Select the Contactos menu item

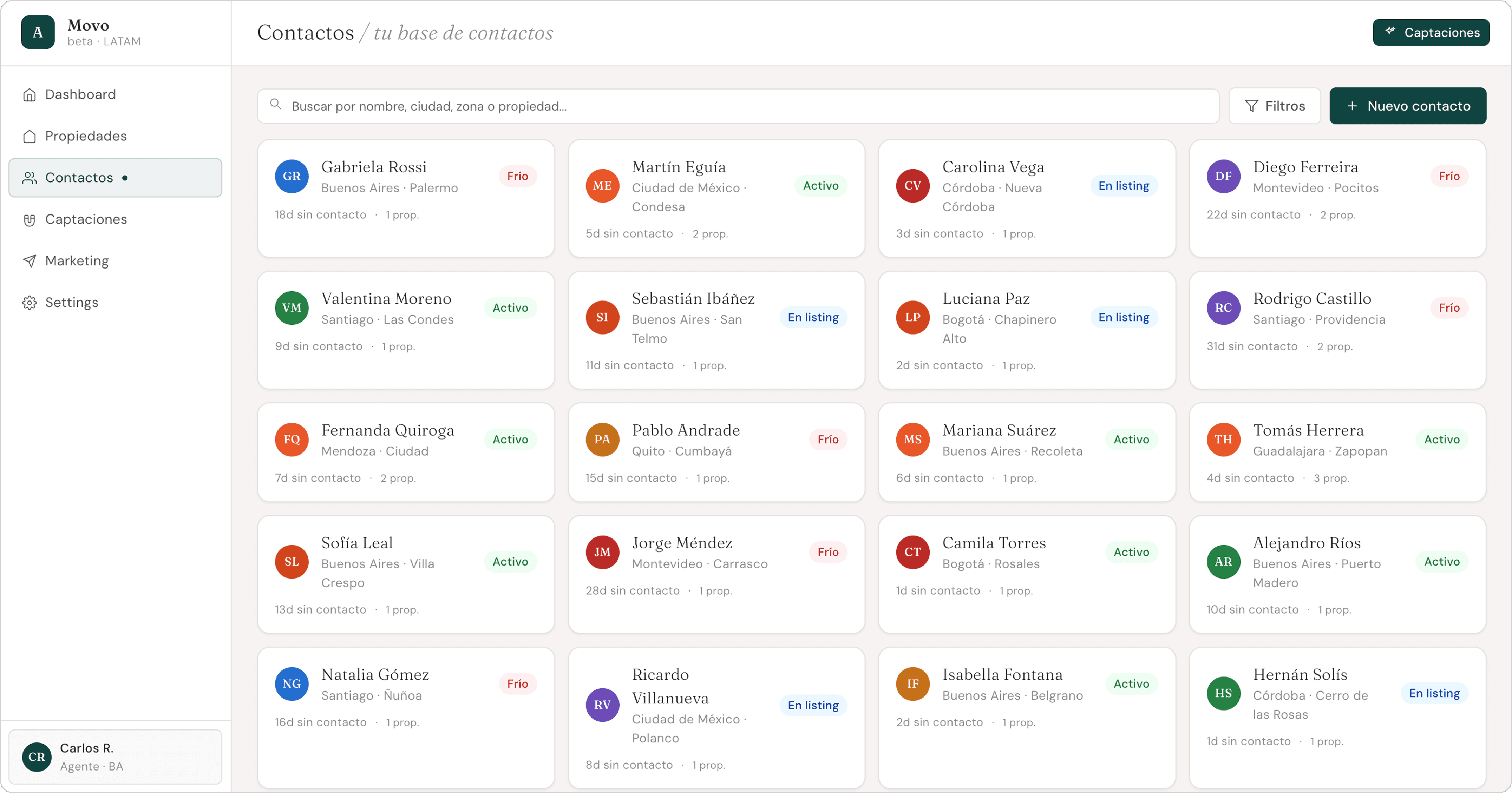pyautogui.click(x=115, y=178)
